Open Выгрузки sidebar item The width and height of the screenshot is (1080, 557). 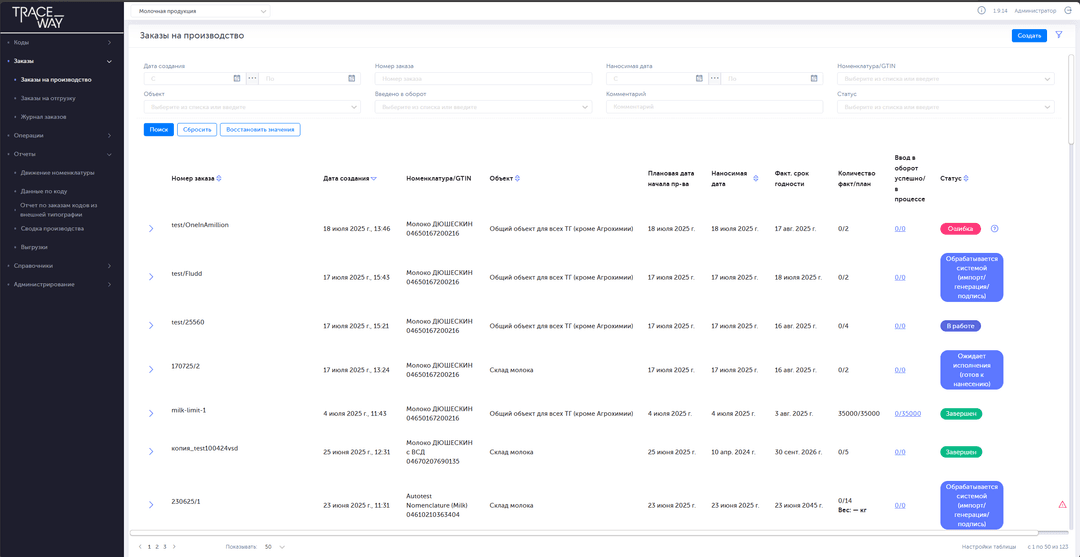click(34, 247)
